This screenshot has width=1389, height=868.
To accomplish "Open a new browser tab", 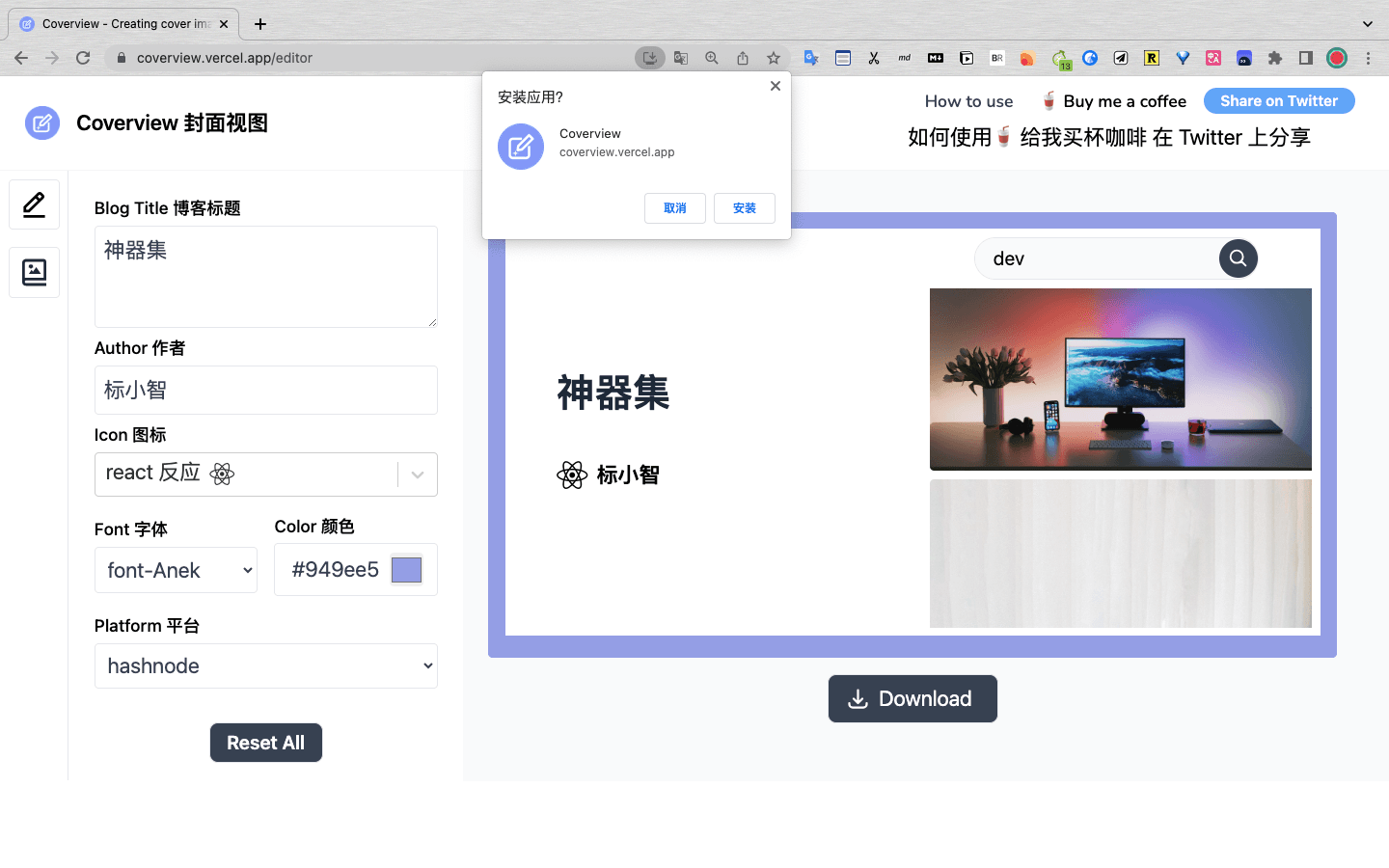I will pos(260,24).
